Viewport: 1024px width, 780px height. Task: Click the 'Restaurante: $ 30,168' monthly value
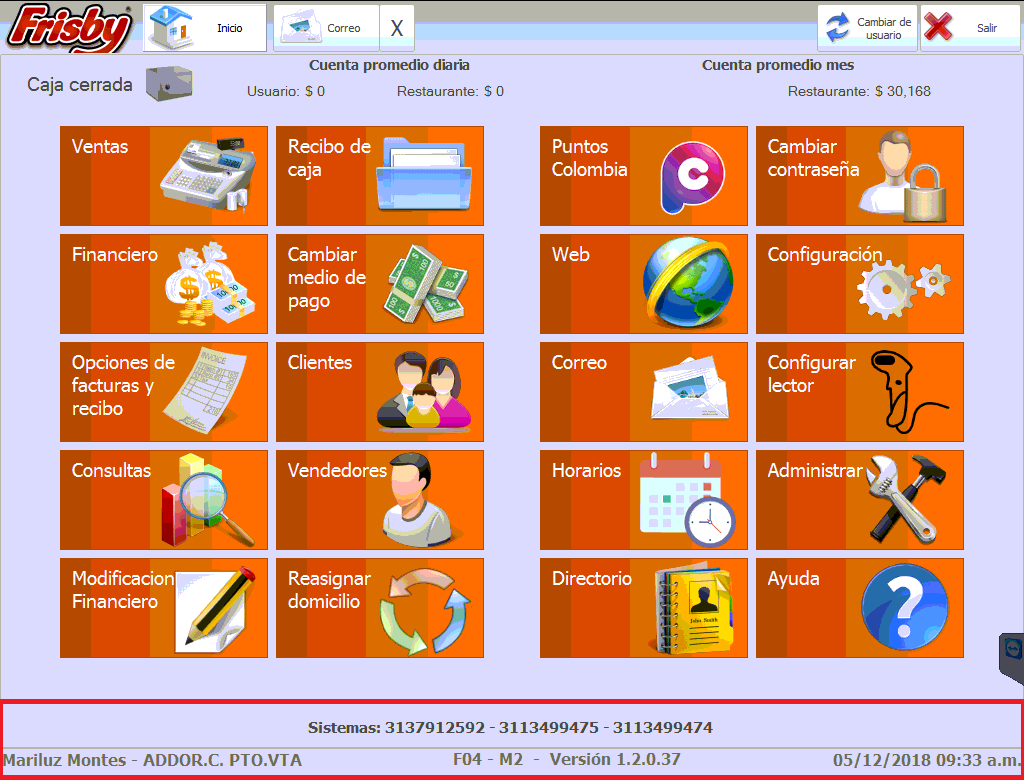[x=859, y=91]
